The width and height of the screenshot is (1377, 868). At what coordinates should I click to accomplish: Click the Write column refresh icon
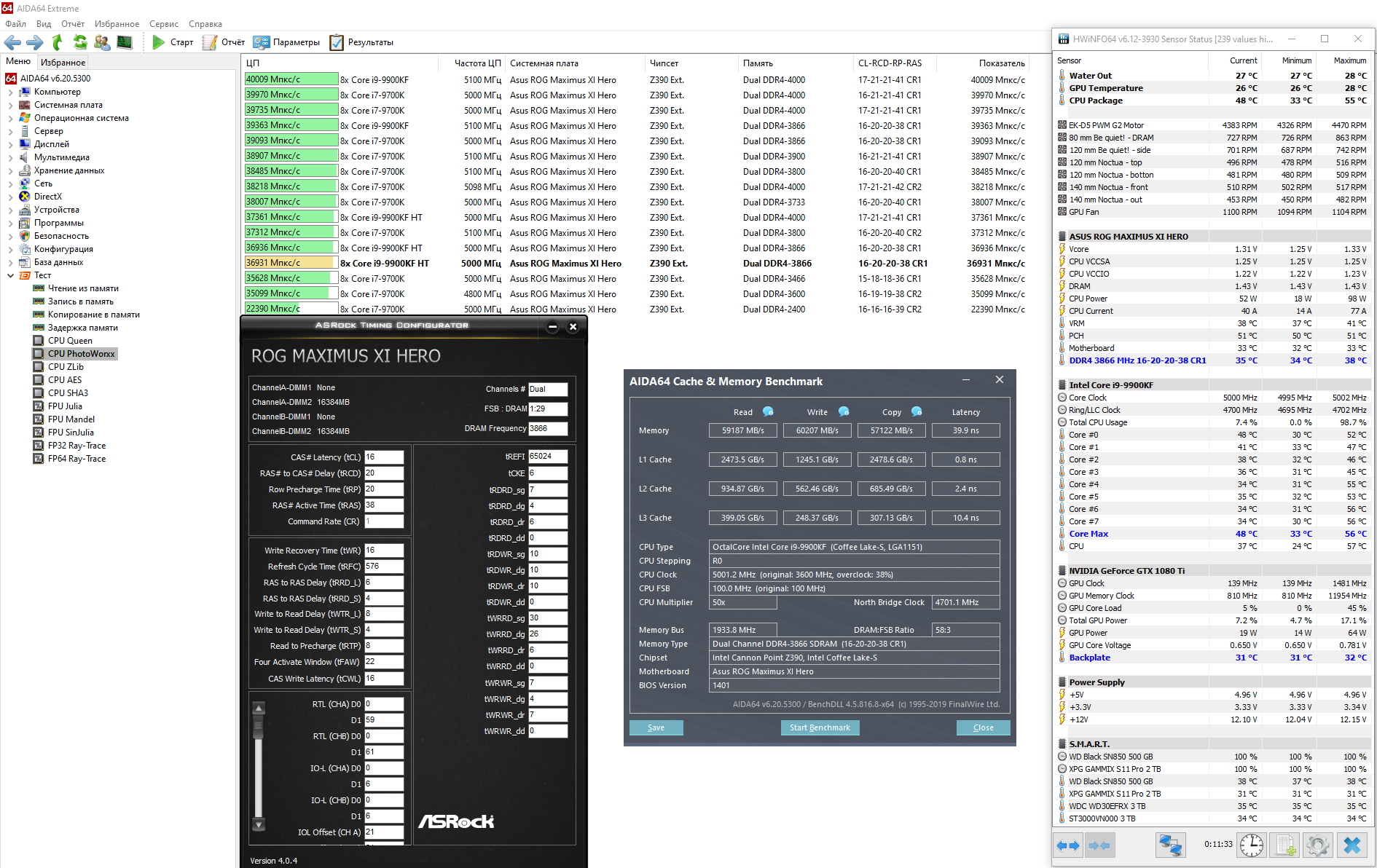click(x=844, y=411)
